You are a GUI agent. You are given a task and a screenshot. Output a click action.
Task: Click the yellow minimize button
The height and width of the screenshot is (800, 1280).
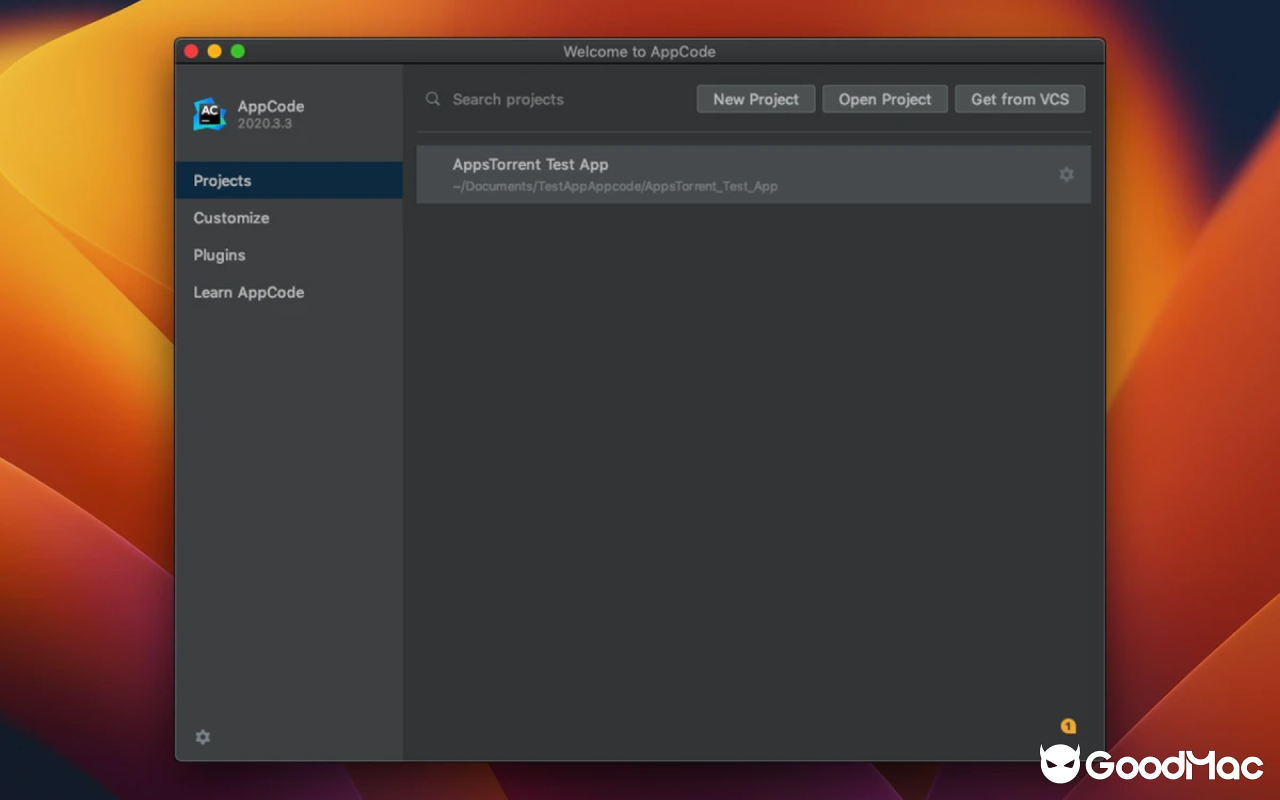click(x=214, y=50)
